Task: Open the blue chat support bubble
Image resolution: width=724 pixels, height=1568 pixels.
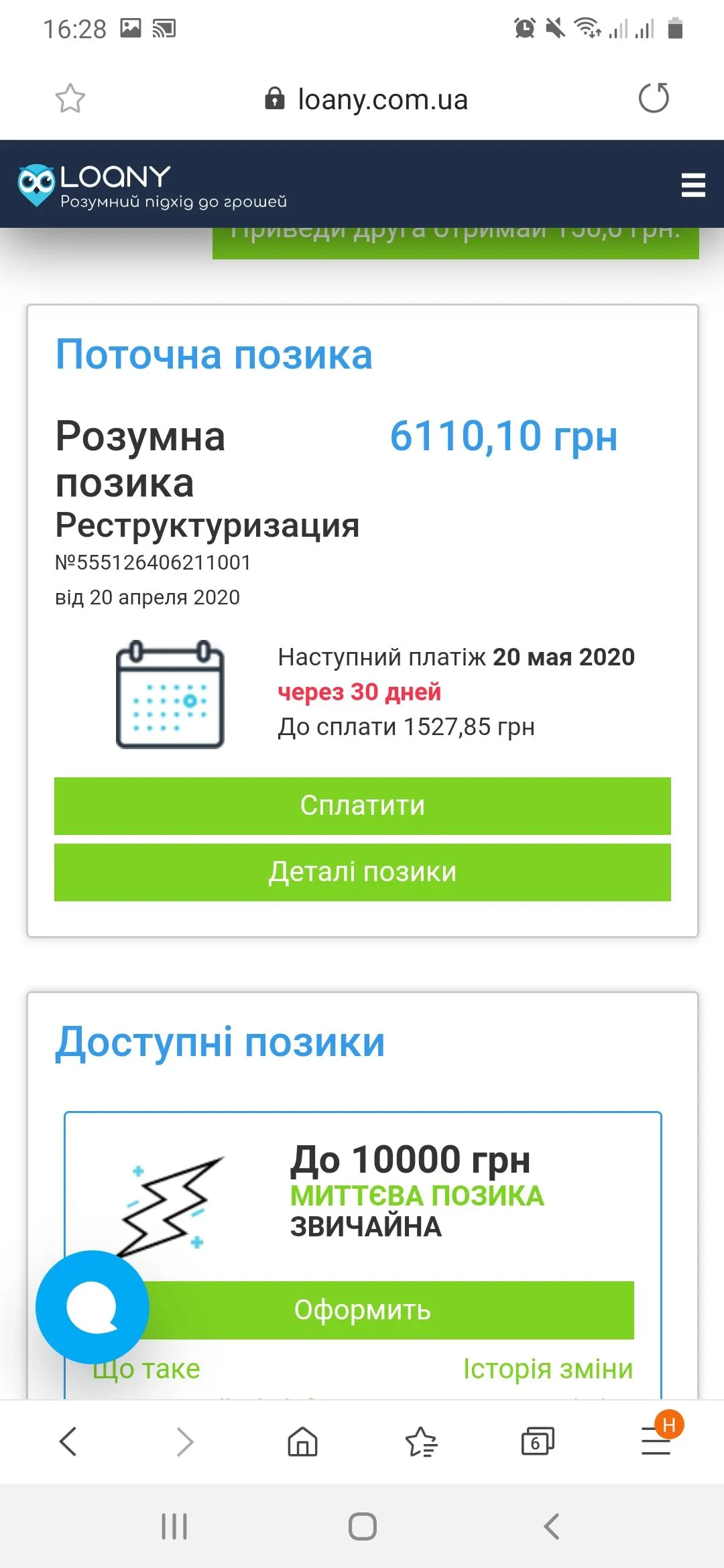Action: click(93, 1307)
